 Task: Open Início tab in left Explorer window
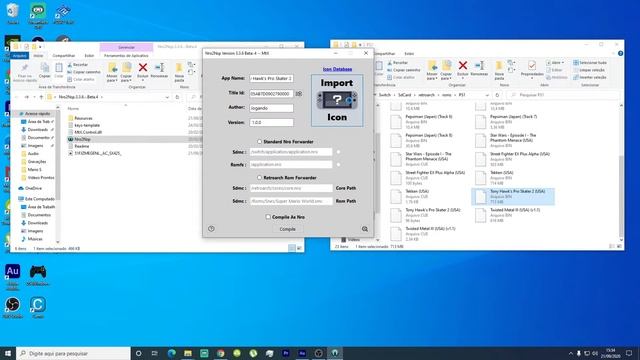click(38, 56)
